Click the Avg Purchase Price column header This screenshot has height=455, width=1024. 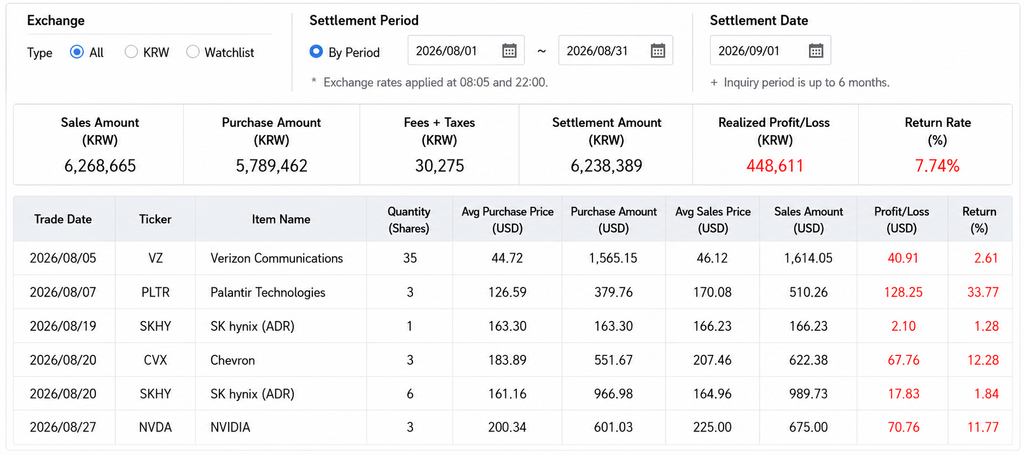point(507,219)
